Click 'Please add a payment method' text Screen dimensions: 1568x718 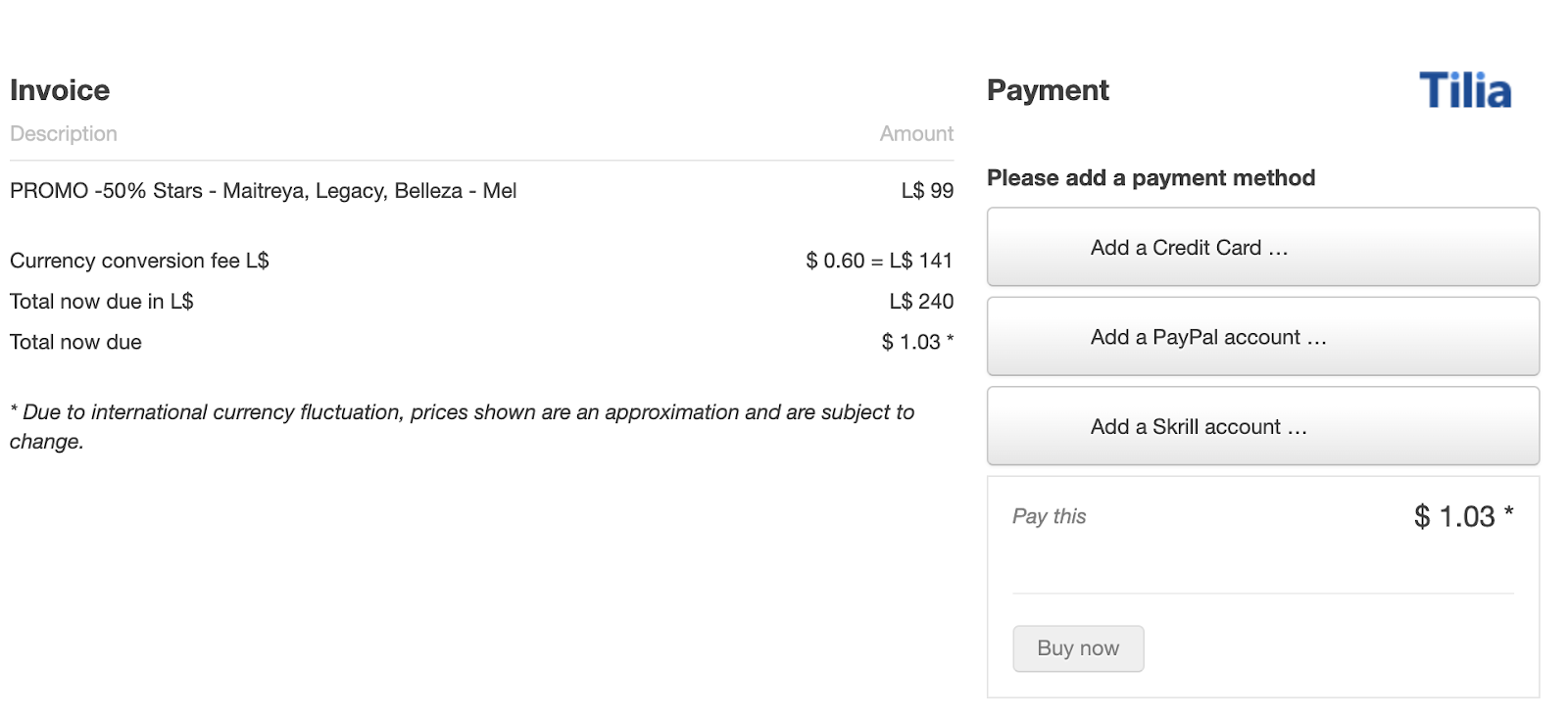(1151, 178)
